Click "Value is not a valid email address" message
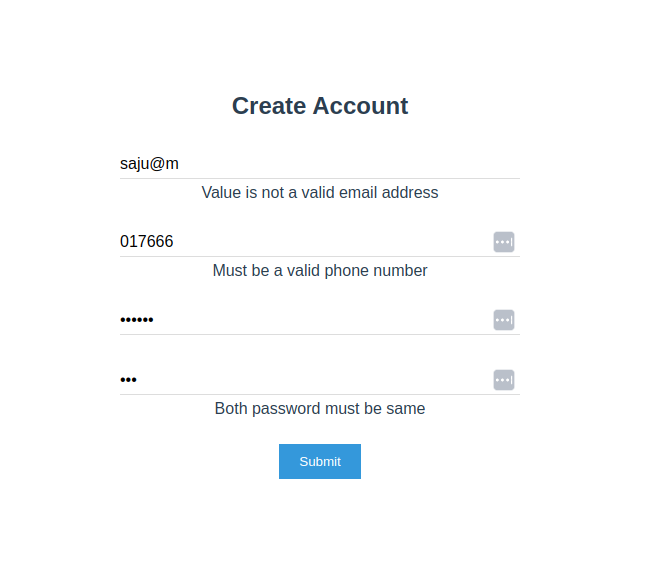 pos(320,192)
